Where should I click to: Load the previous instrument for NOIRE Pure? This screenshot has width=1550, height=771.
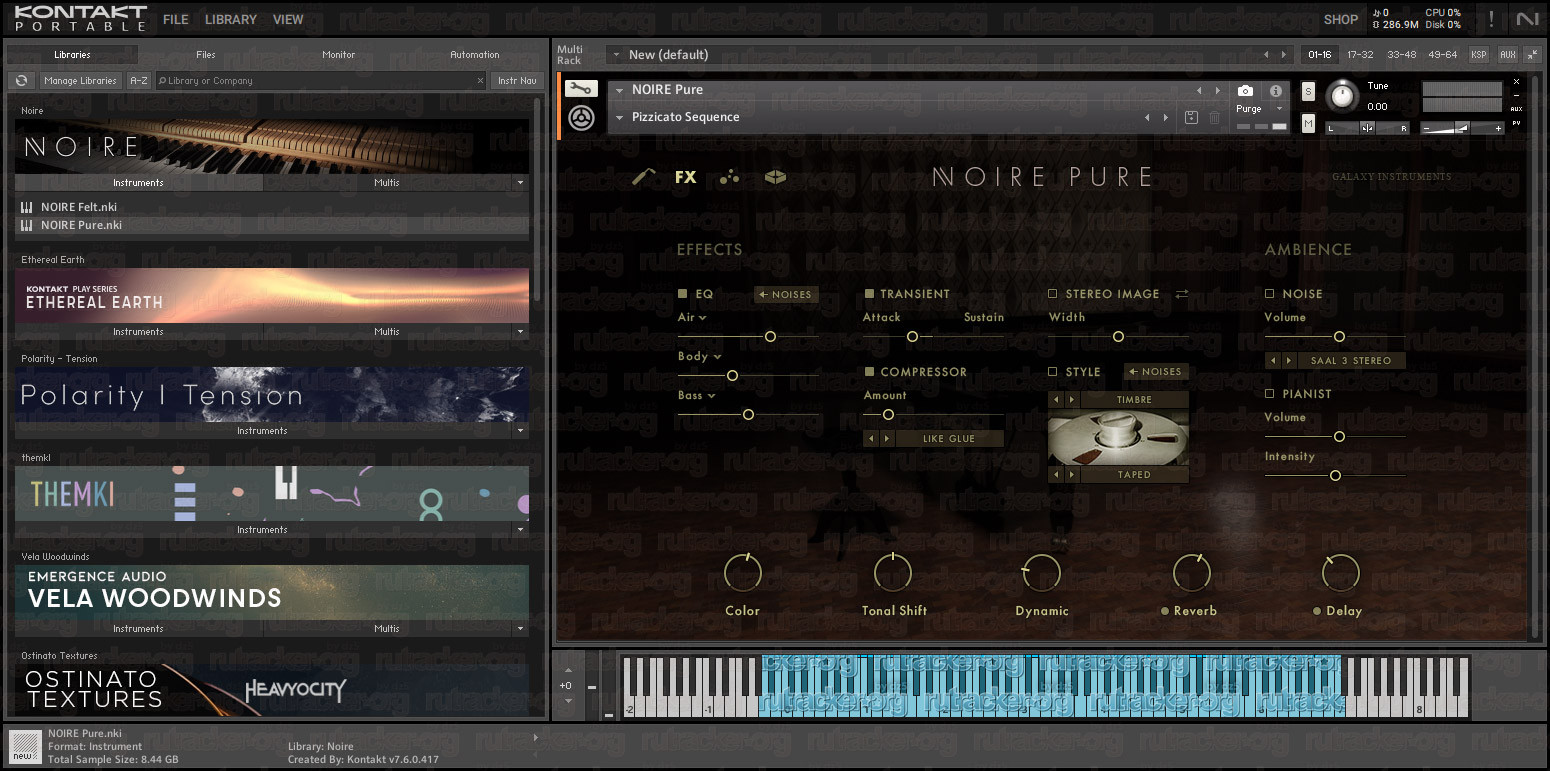click(1199, 90)
